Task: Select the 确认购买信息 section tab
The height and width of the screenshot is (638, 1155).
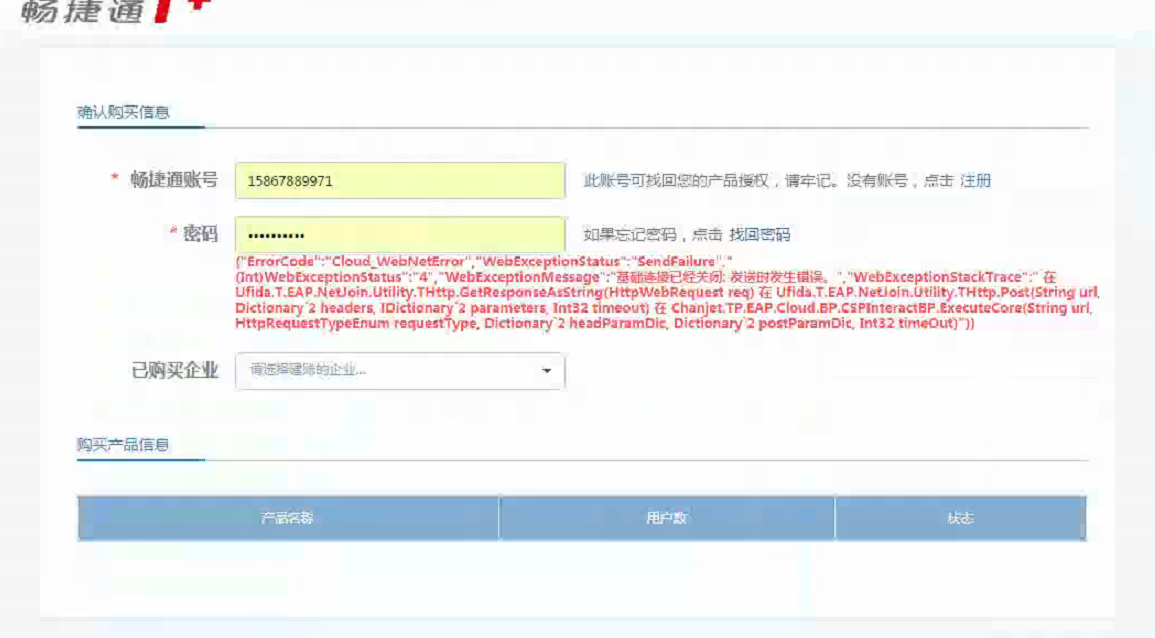Action: coord(124,112)
